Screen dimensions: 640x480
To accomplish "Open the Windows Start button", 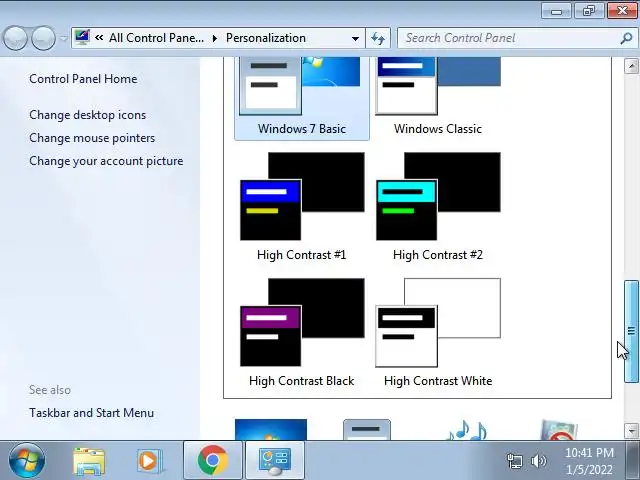I will click(27, 460).
